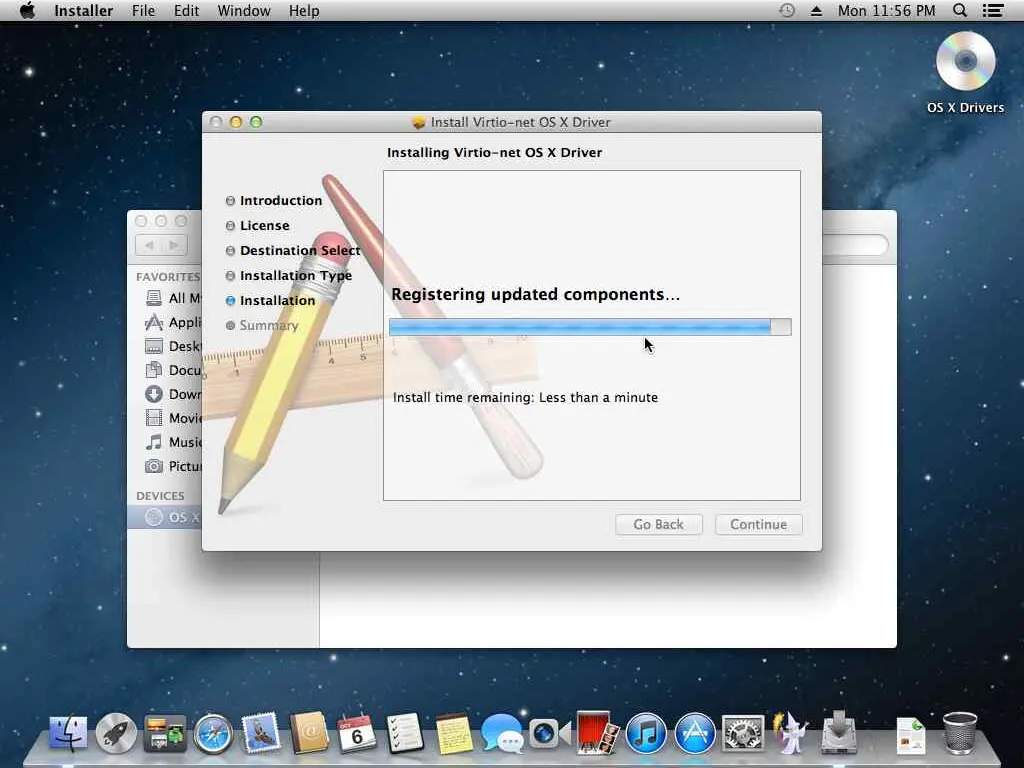
Task: Open Photo Booth icon in dock
Action: click(x=598, y=733)
